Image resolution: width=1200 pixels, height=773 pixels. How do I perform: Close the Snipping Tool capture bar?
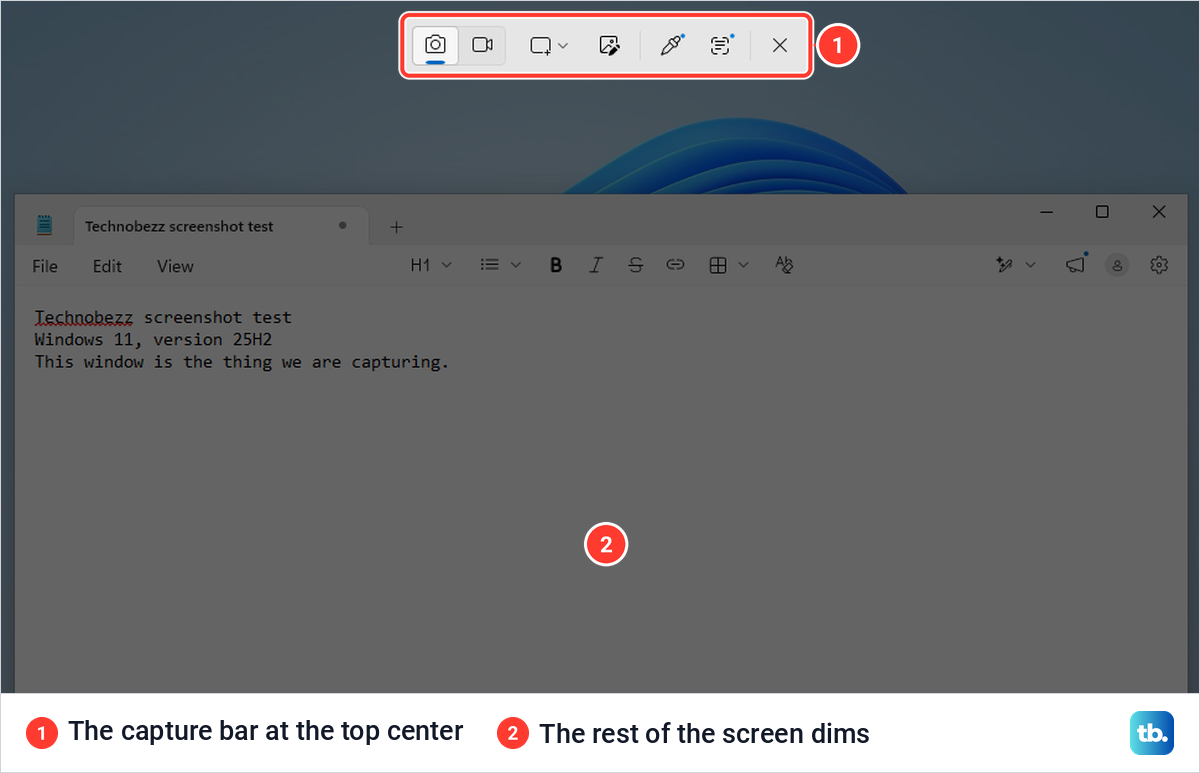tap(780, 45)
